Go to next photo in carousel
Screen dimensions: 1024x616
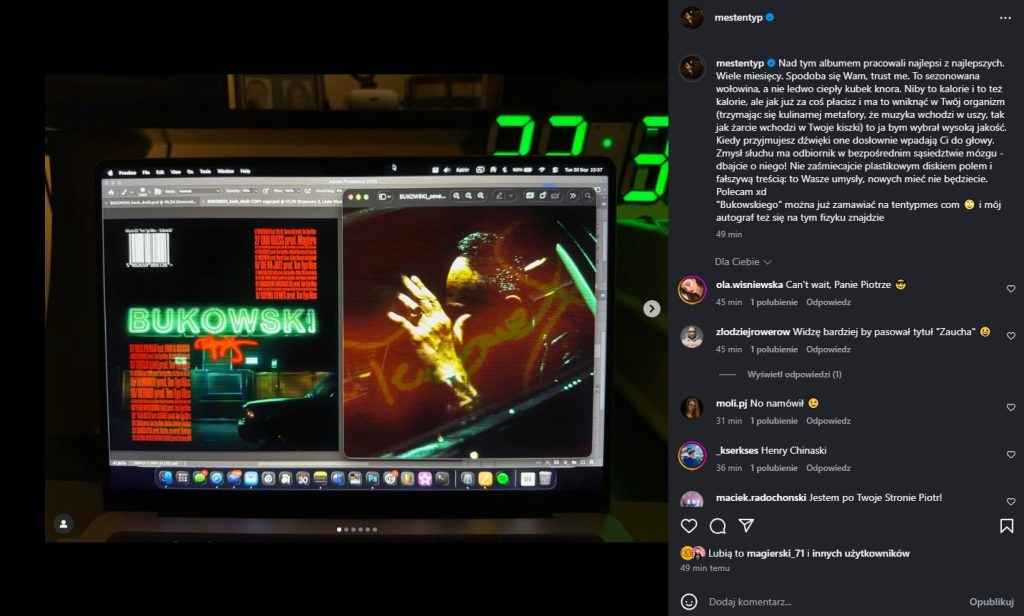tap(652, 308)
